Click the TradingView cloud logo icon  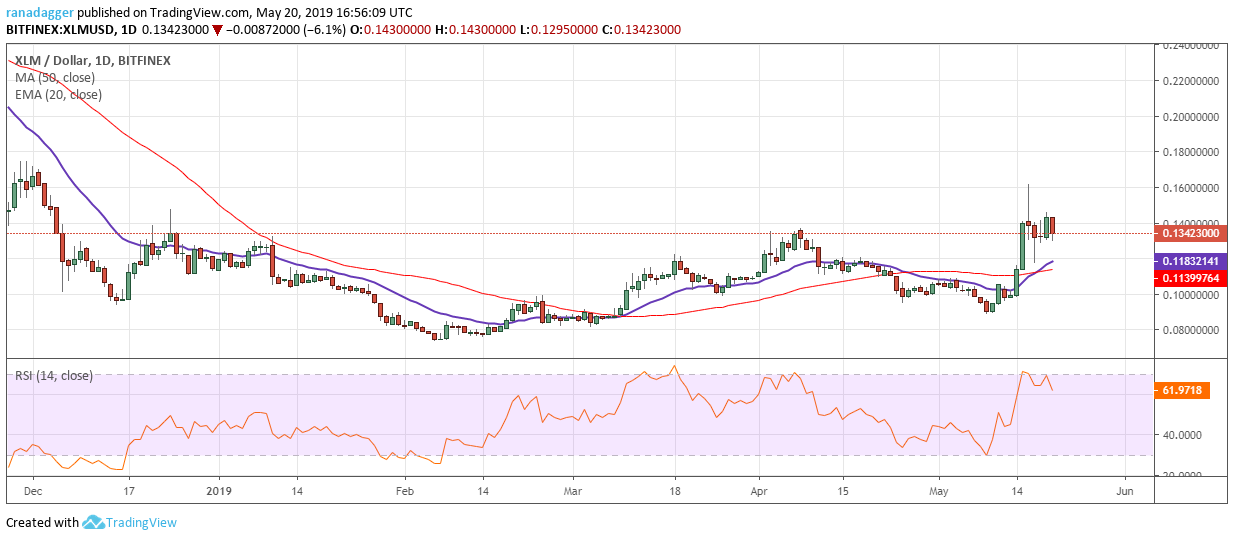point(95,522)
